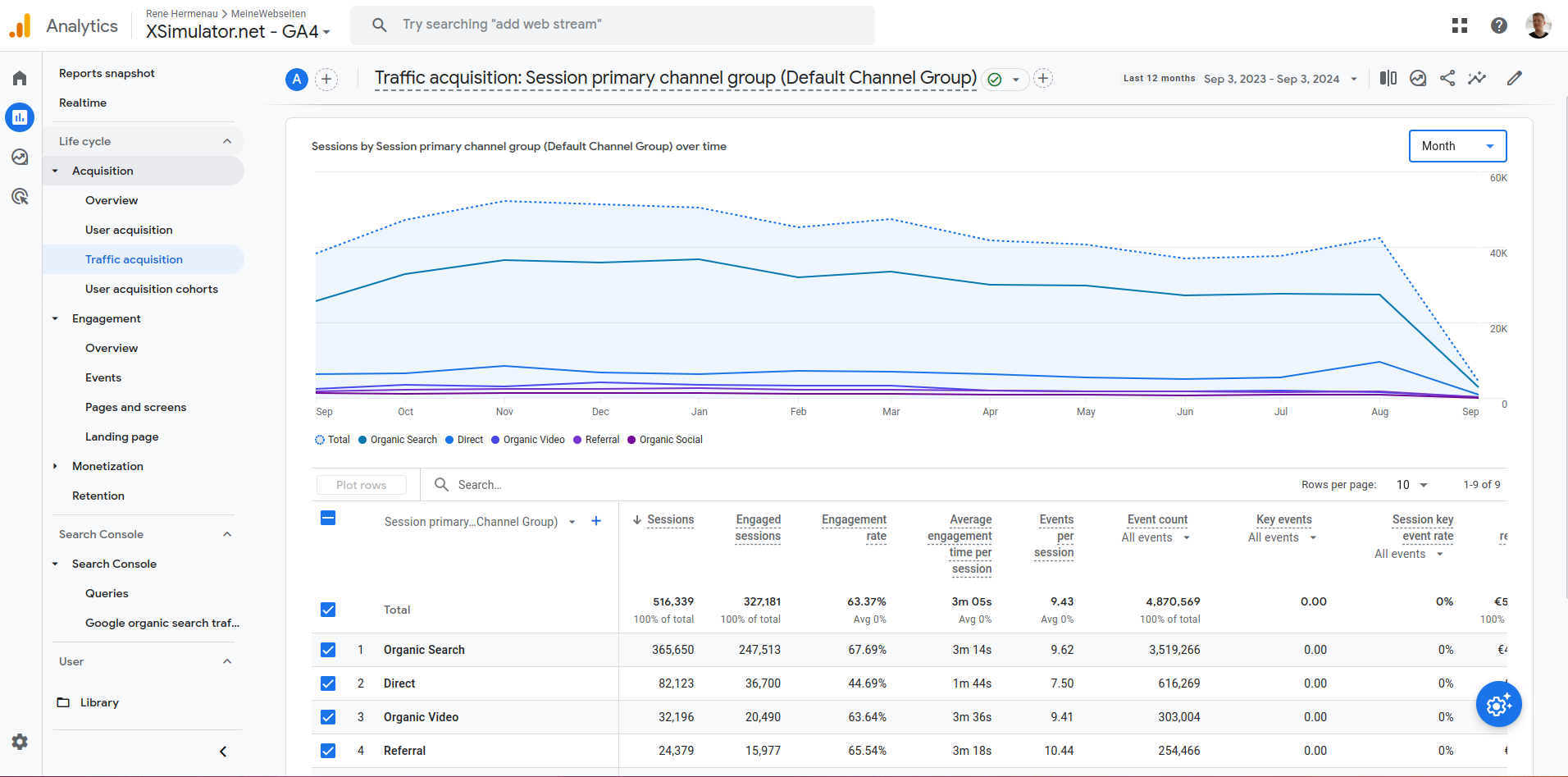
Task: Click the pencil customize report icon
Action: [1515, 78]
